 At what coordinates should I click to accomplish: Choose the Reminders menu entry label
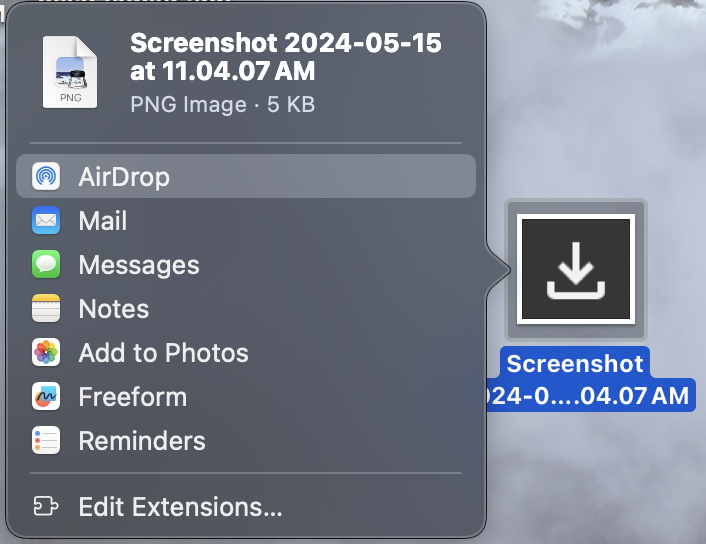[x=142, y=441]
